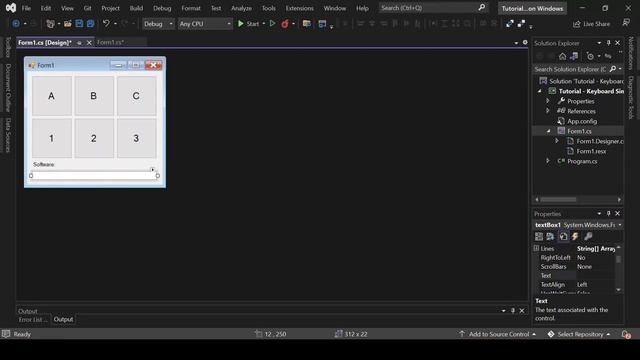Click scroll down arrow in Properties grid

619,289
